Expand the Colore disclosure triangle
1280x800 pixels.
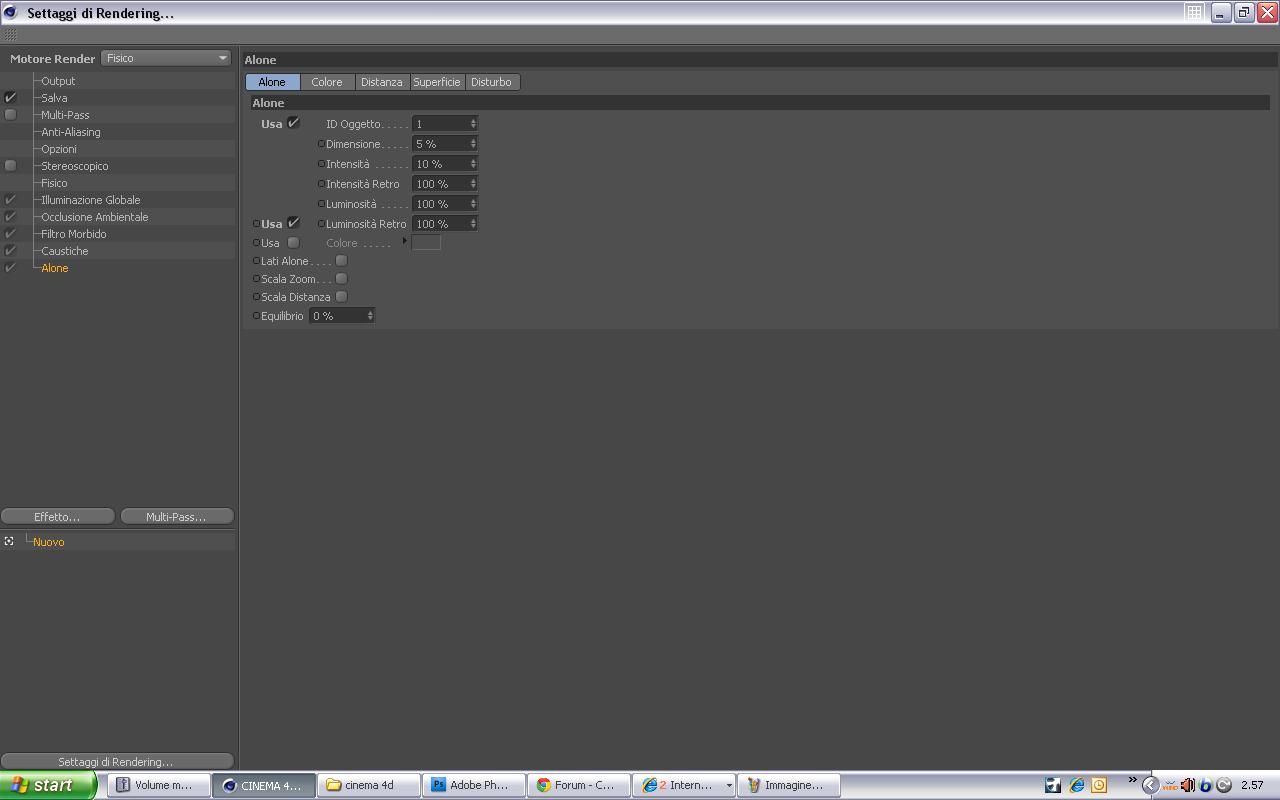(x=405, y=242)
